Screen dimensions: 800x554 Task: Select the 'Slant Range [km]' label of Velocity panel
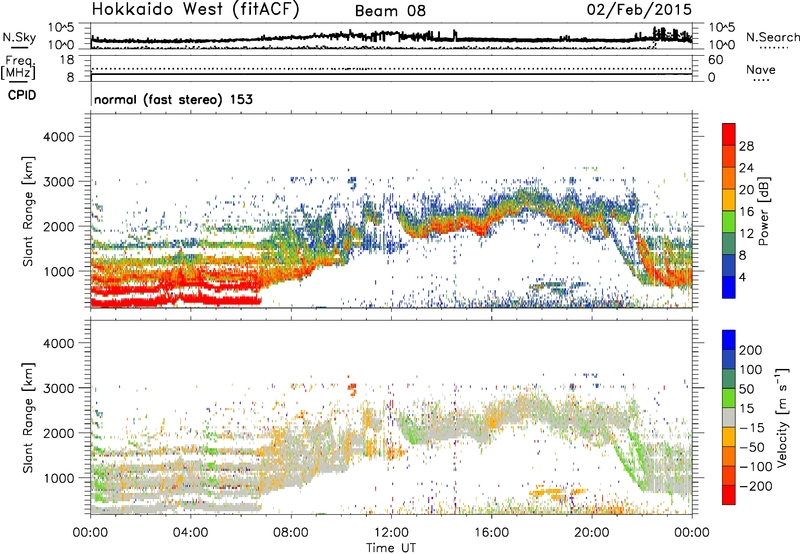(29, 417)
